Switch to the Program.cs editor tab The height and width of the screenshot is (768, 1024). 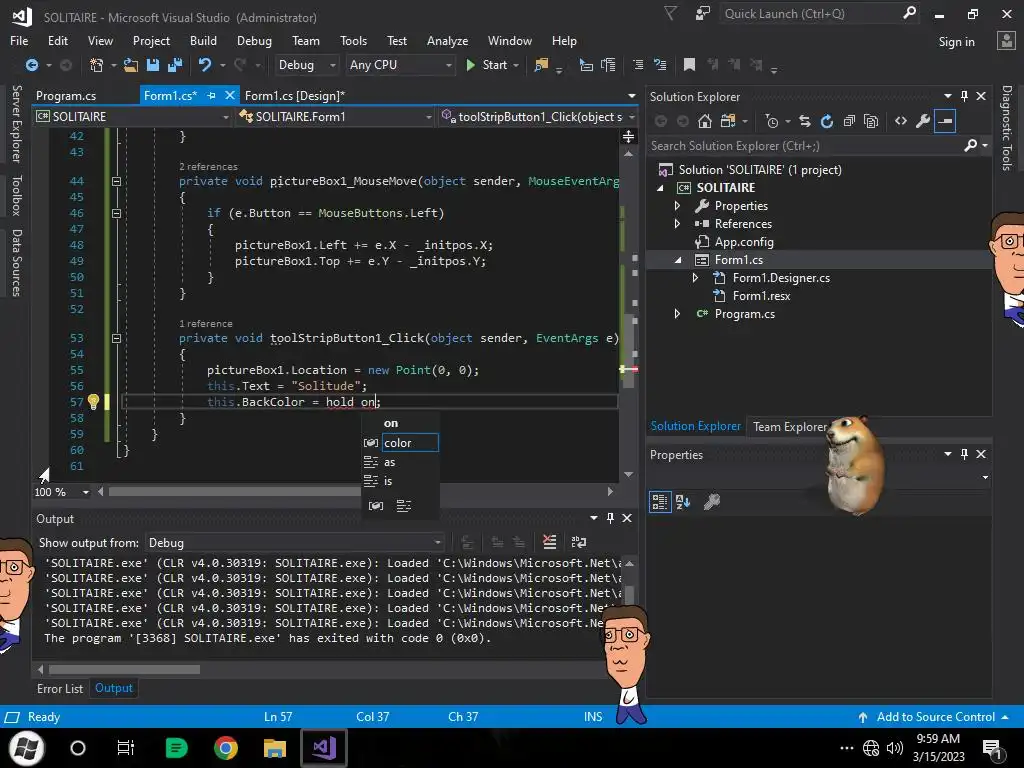[x=66, y=95]
